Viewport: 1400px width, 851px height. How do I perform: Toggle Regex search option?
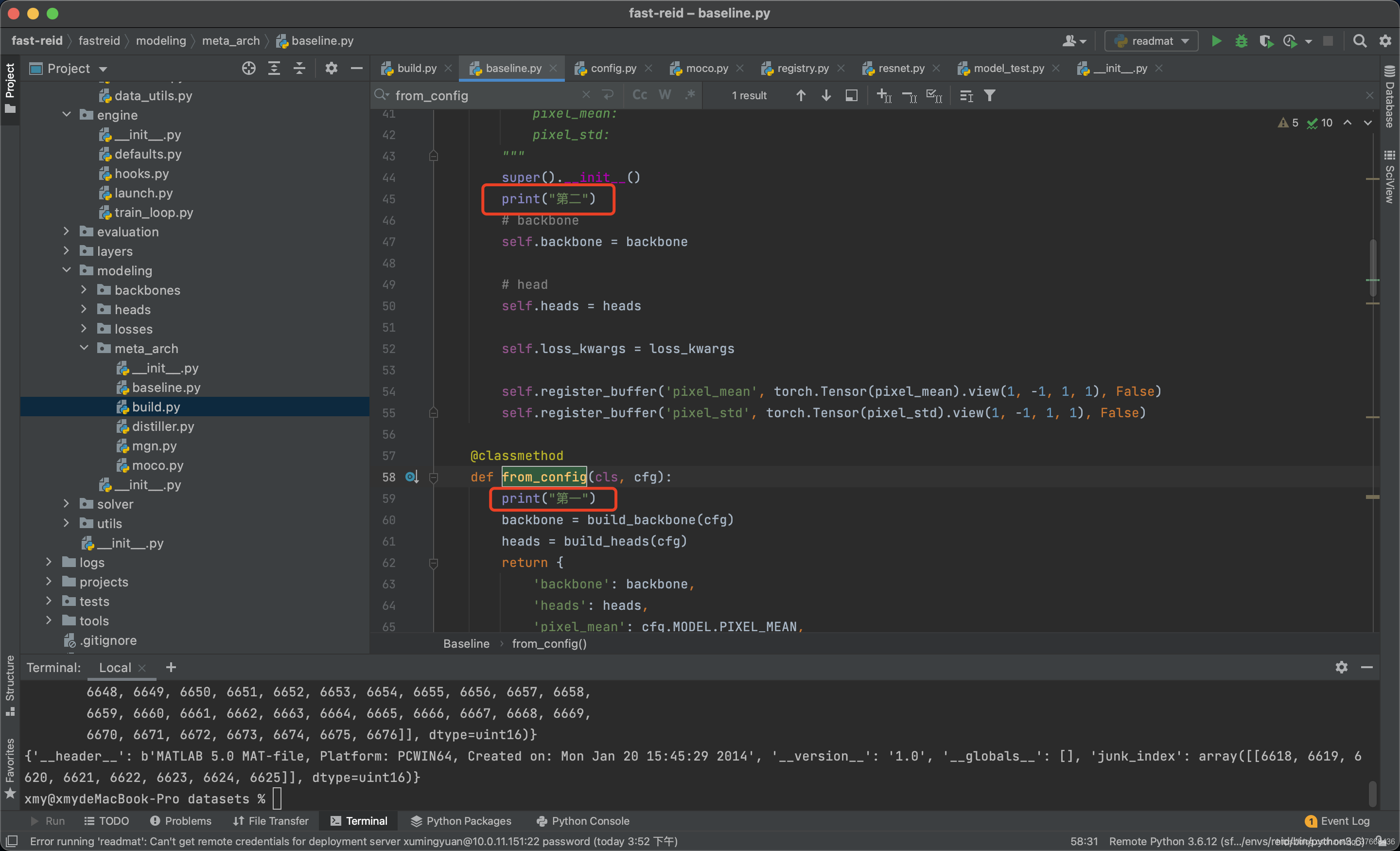(x=690, y=95)
